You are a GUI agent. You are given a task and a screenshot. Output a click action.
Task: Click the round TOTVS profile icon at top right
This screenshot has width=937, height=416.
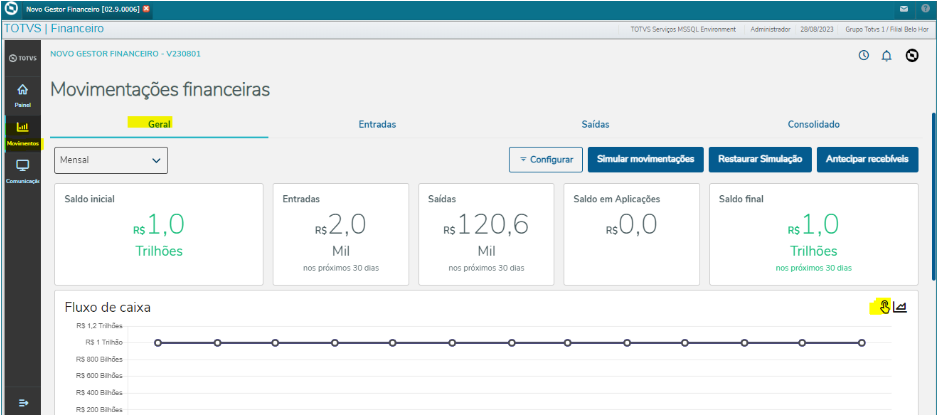point(912,56)
